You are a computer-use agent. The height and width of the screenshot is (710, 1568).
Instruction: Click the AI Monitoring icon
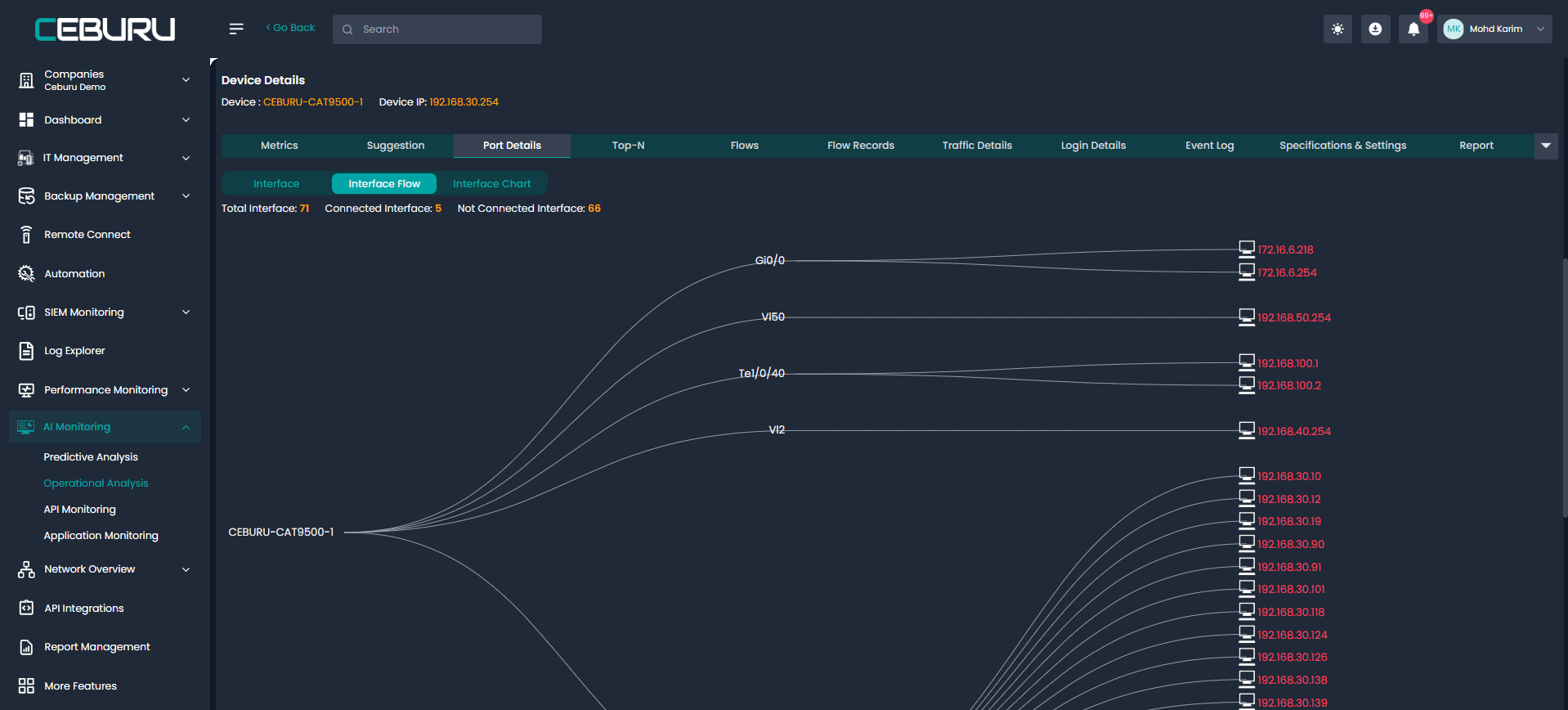click(x=26, y=427)
